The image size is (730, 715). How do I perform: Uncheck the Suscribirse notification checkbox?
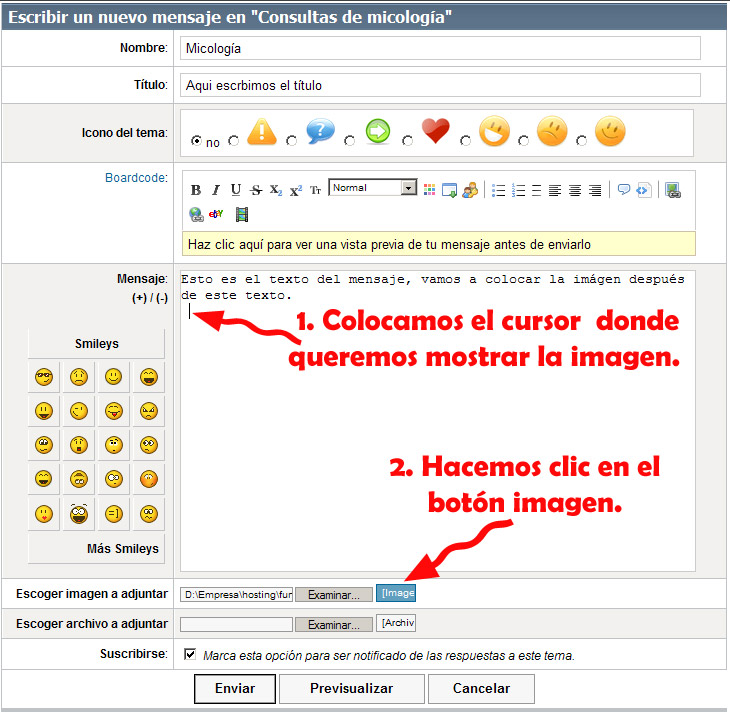(191, 654)
